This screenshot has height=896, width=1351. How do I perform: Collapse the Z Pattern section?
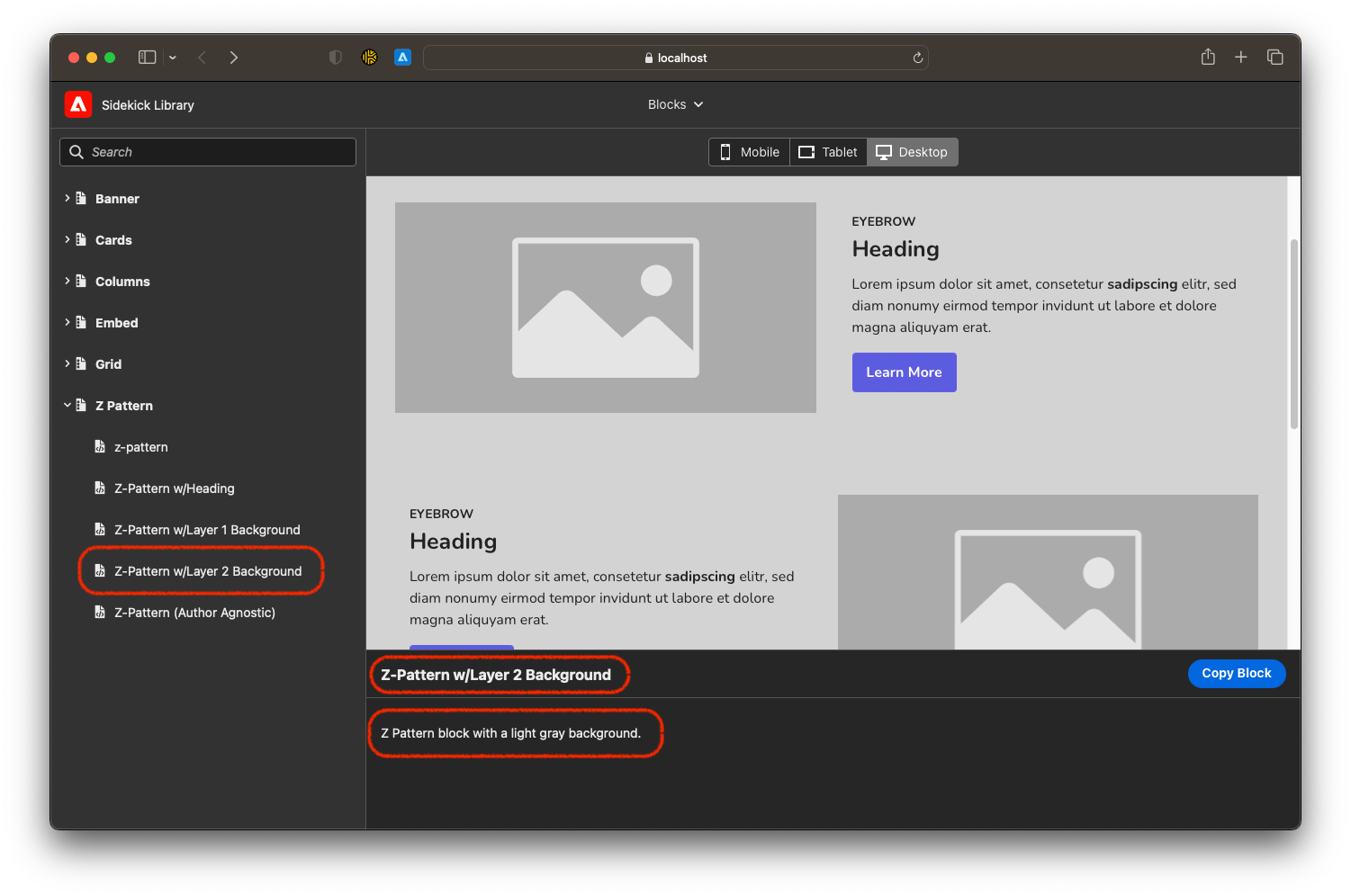[67, 405]
